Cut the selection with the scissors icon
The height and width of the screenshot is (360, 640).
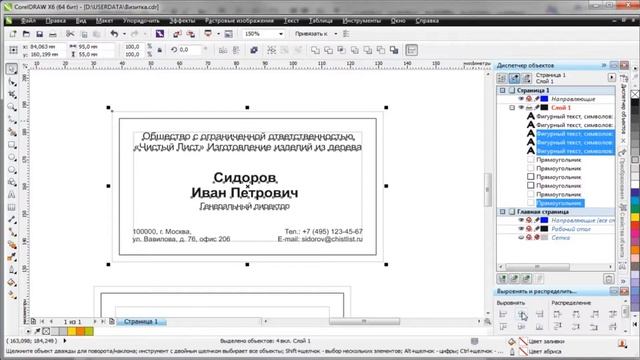click(70, 34)
